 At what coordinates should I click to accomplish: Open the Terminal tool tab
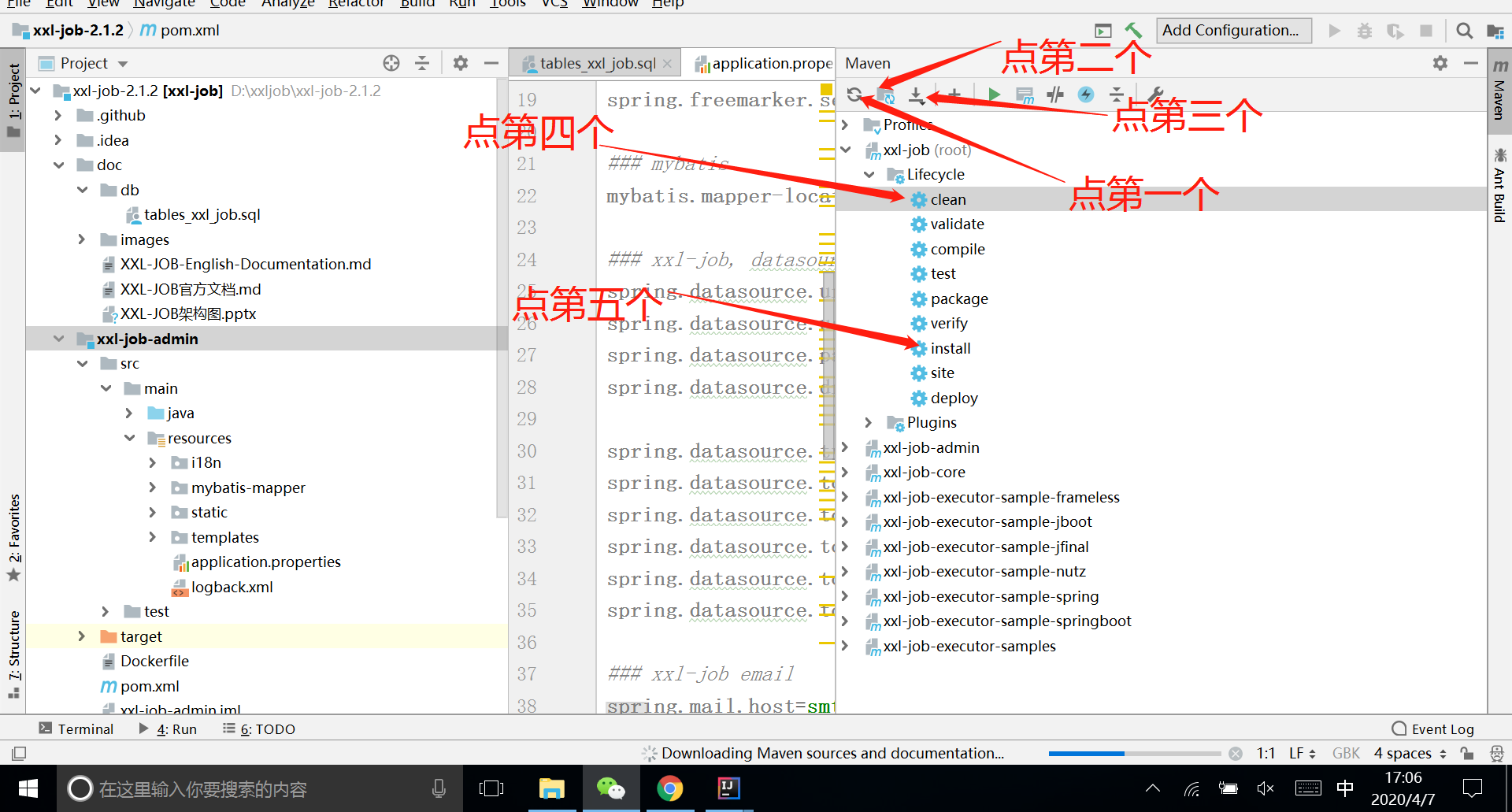[76, 729]
